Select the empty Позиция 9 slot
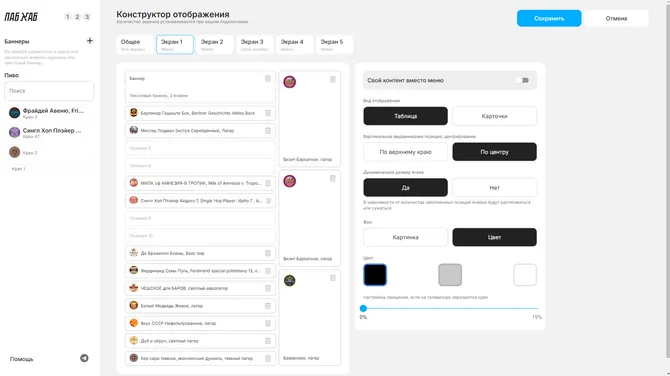 [x=200, y=218]
